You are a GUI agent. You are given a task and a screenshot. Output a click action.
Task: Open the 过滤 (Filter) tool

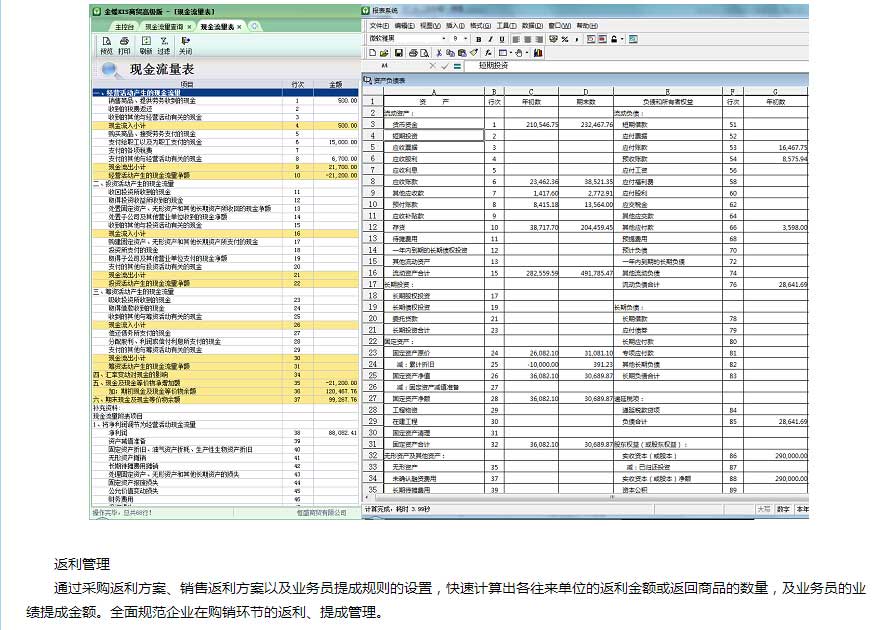163,44
